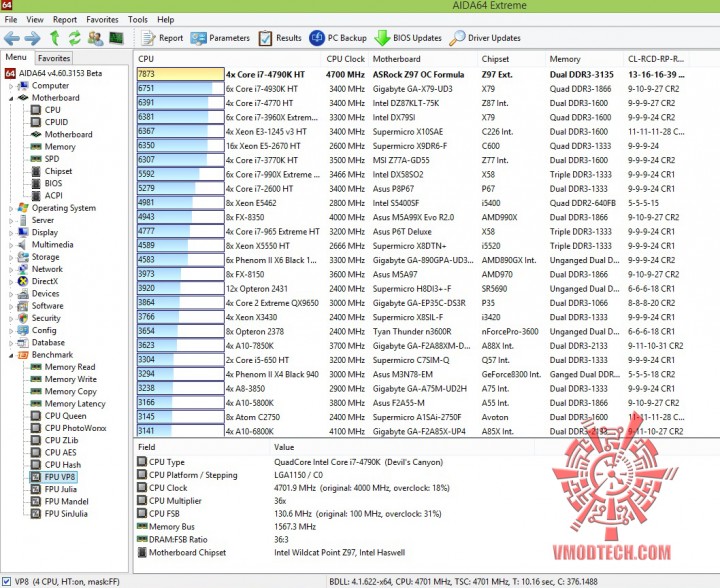The width and height of the screenshot is (720, 588).
Task: Click the green monitor graph toolbar icon
Action: pyautogui.click(x=116, y=38)
